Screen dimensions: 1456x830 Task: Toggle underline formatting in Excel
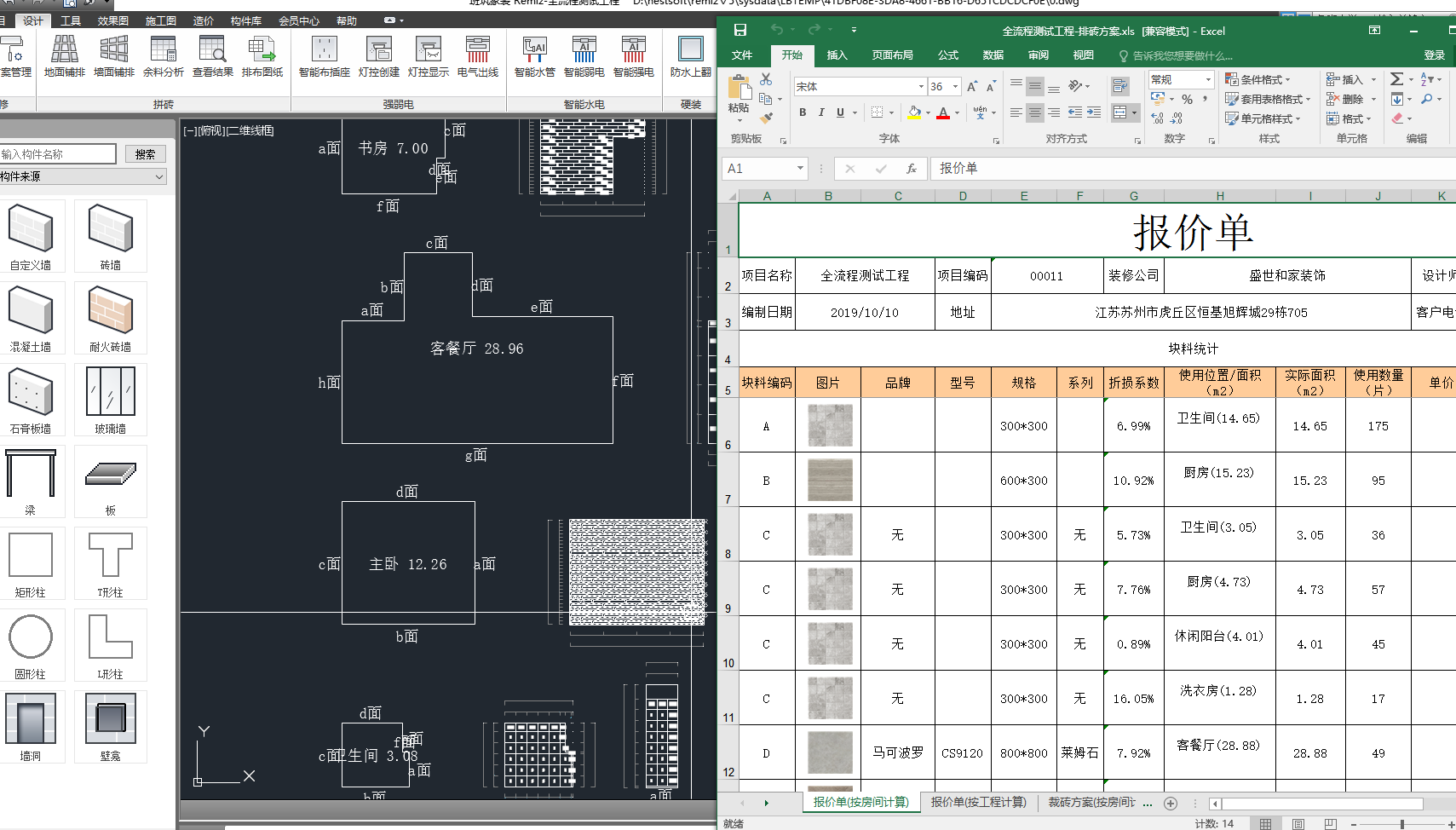840,112
